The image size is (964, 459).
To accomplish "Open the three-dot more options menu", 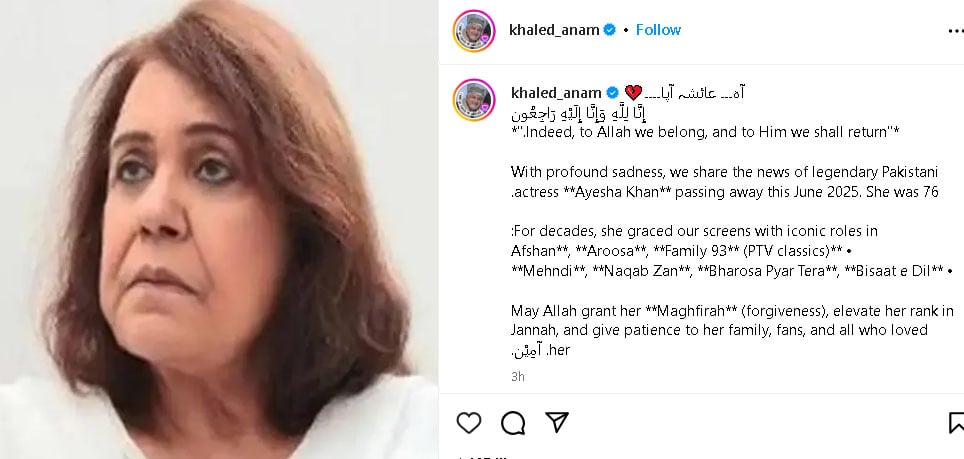I will click(x=956, y=31).
